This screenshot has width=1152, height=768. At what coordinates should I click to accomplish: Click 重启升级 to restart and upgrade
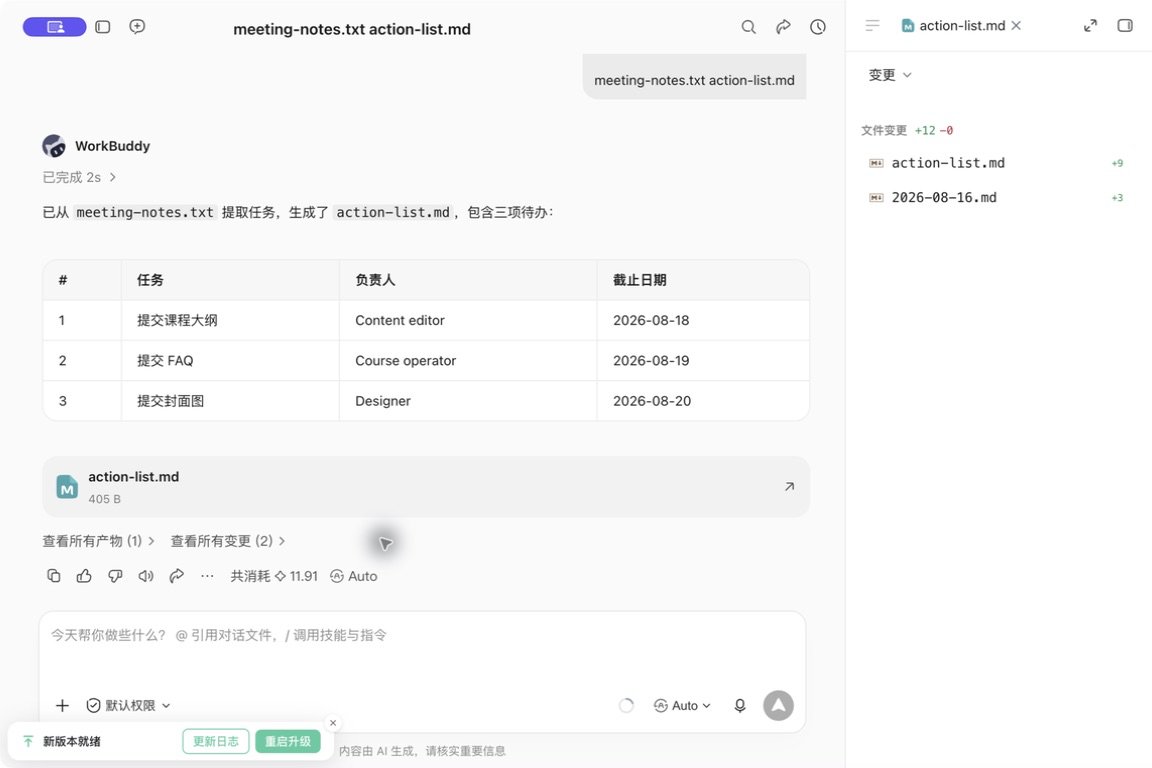[x=288, y=742]
